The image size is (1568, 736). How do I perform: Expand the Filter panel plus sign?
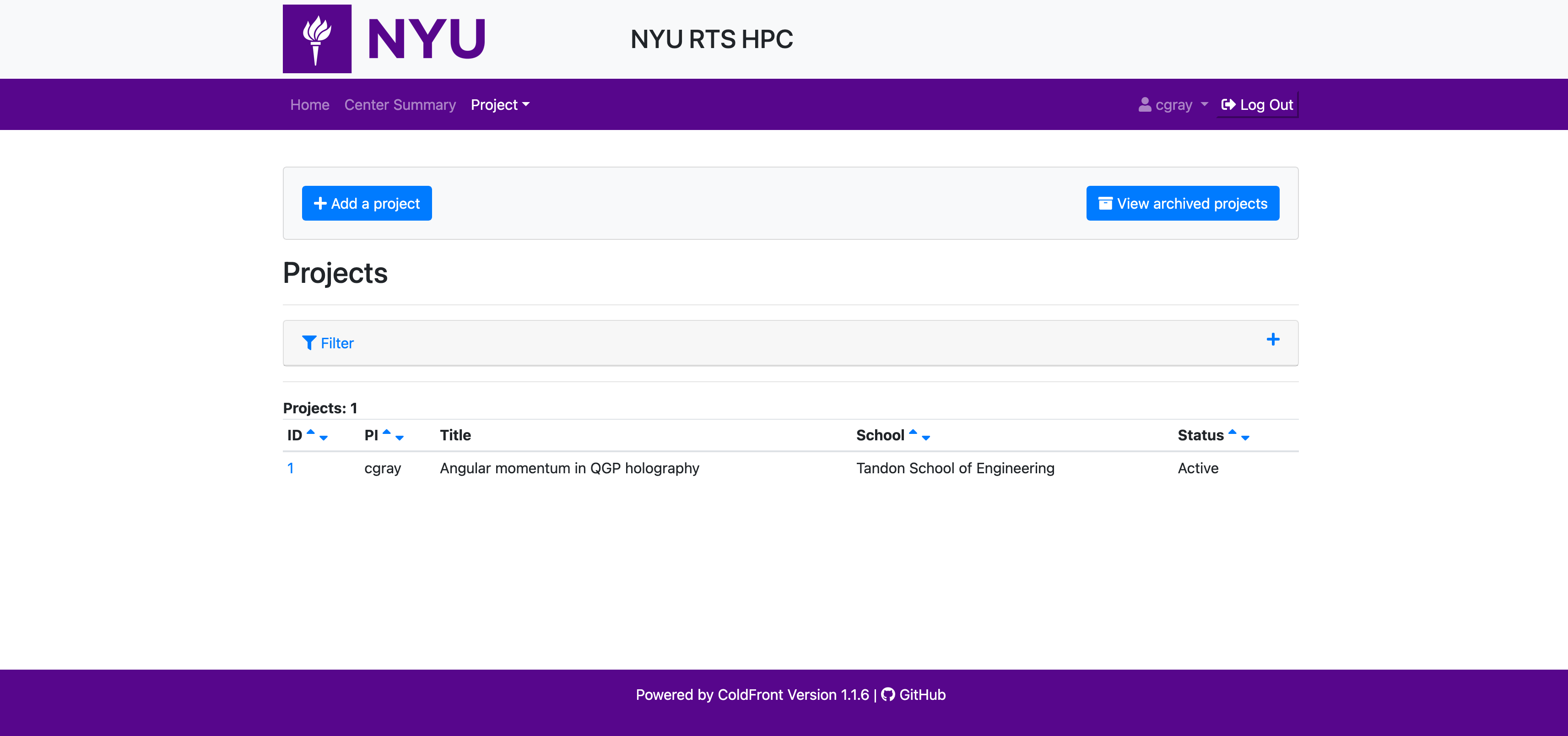(1273, 340)
